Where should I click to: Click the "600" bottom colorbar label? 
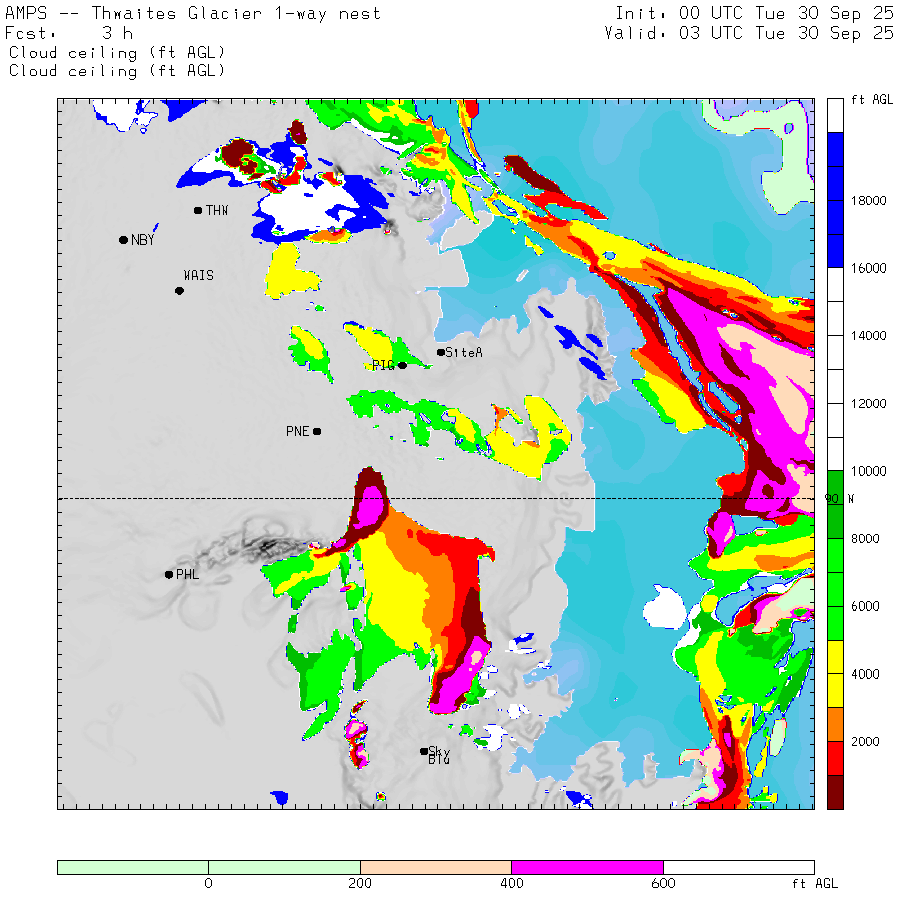[664, 883]
